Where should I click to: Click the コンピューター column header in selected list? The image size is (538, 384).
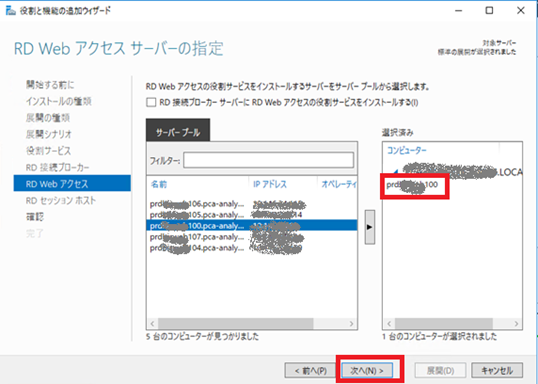click(407, 150)
